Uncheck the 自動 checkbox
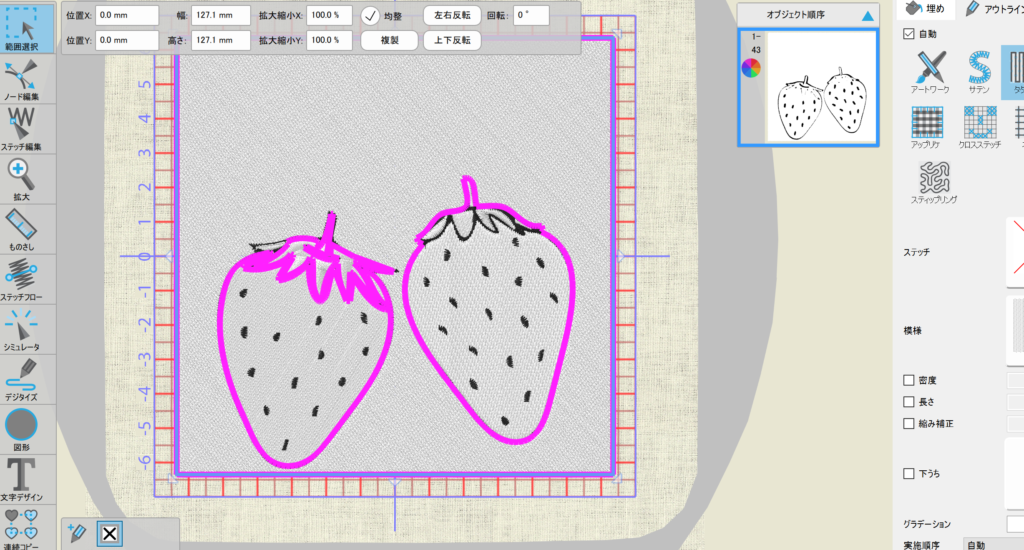Image resolution: width=1024 pixels, height=550 pixels. tap(908, 34)
